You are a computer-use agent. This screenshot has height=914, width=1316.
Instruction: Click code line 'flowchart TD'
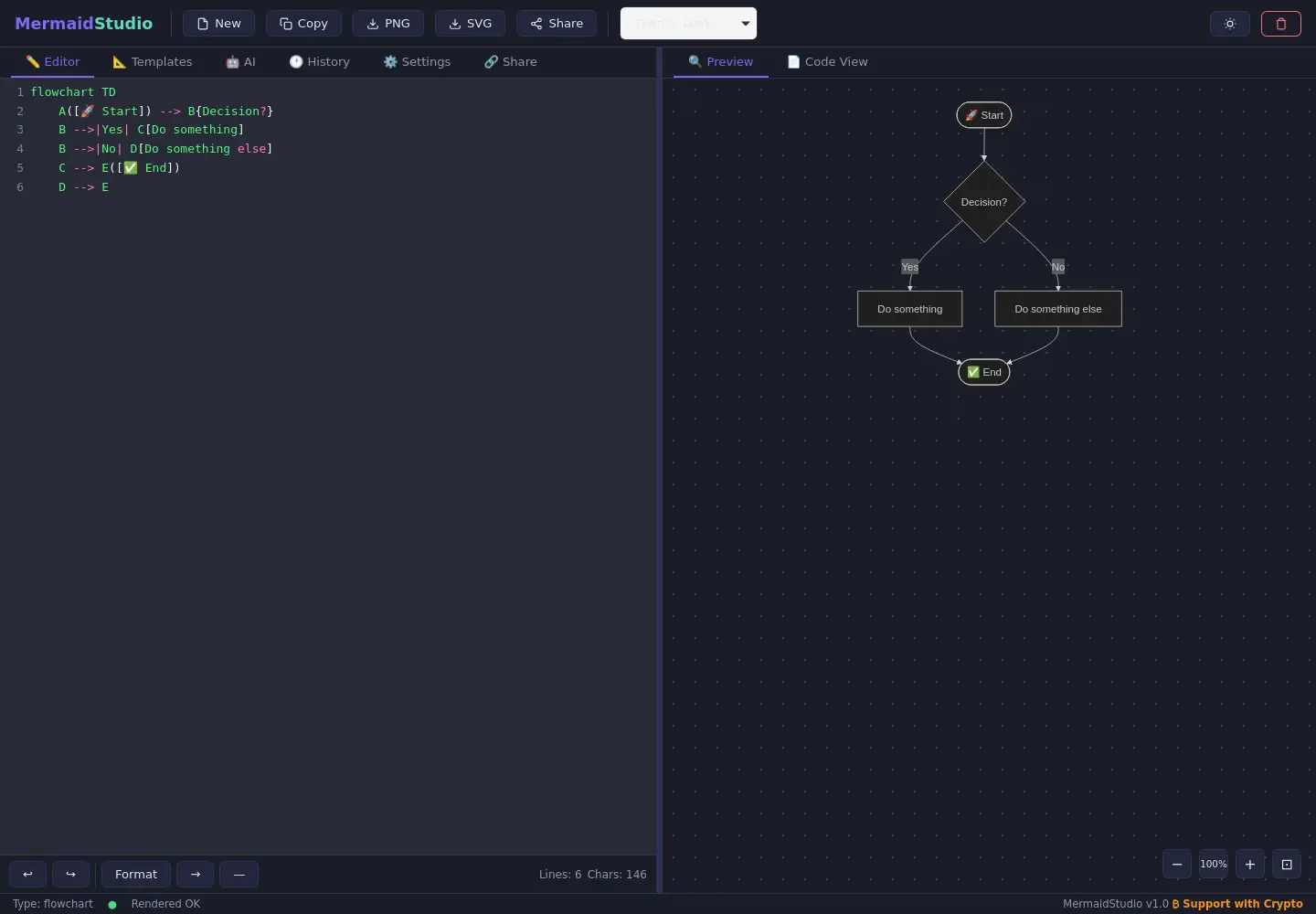coord(73,92)
